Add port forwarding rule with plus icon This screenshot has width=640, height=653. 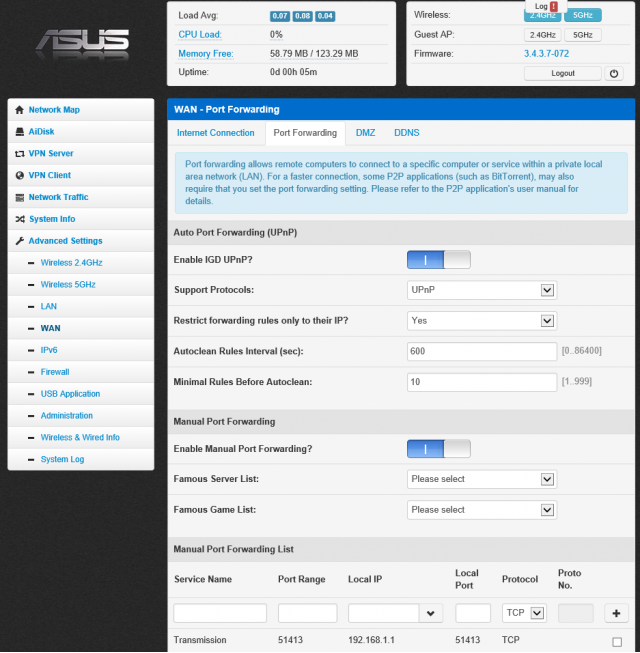616,613
